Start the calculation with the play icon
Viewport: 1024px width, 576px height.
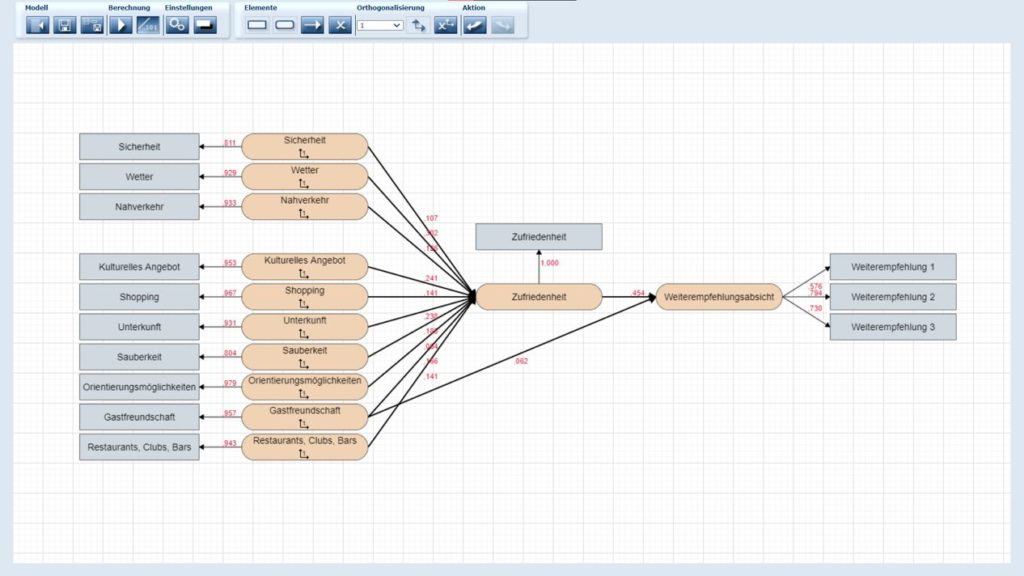coord(121,25)
